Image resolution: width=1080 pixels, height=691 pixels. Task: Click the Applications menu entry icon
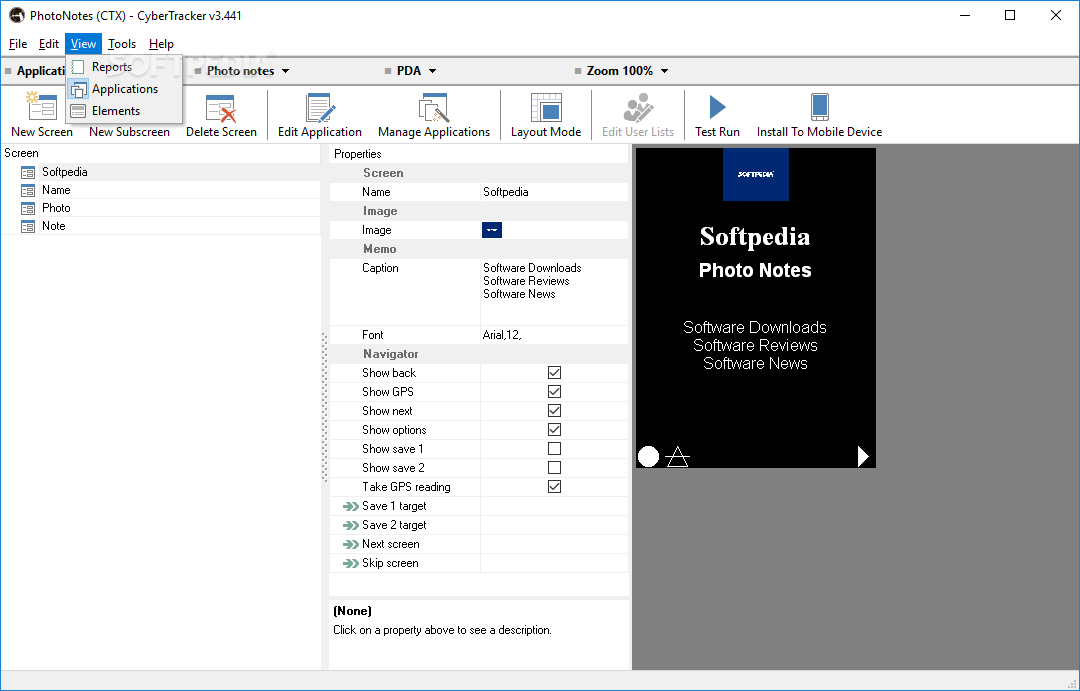[79, 89]
